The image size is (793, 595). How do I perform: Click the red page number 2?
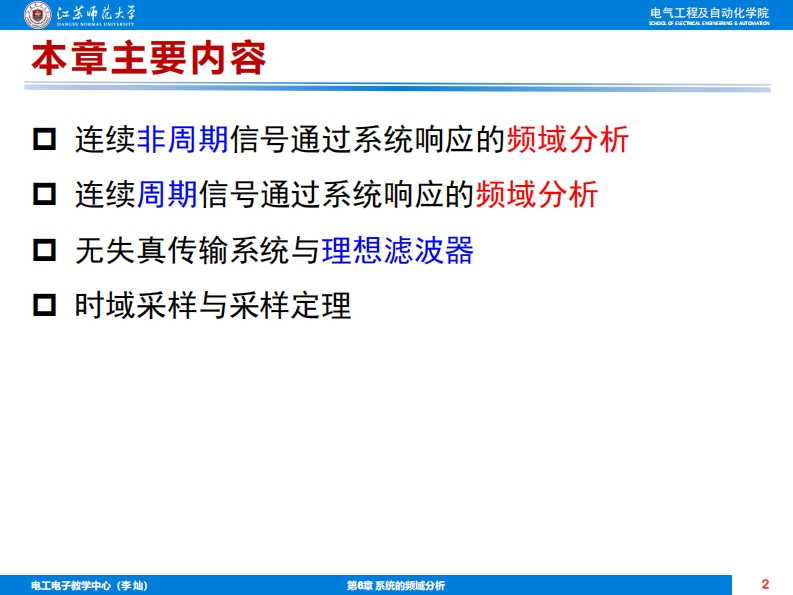pyautogui.click(x=765, y=584)
